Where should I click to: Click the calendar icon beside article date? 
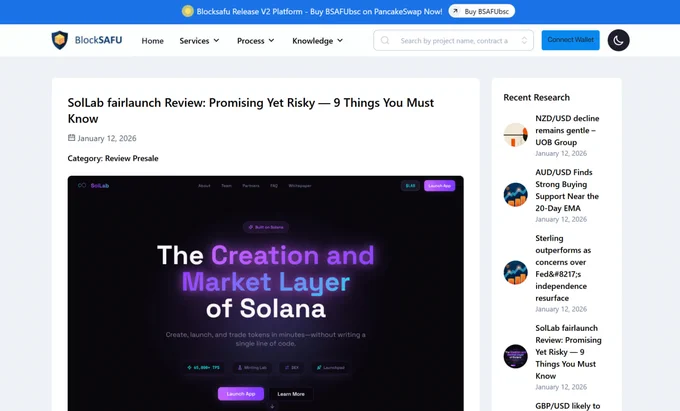72,138
